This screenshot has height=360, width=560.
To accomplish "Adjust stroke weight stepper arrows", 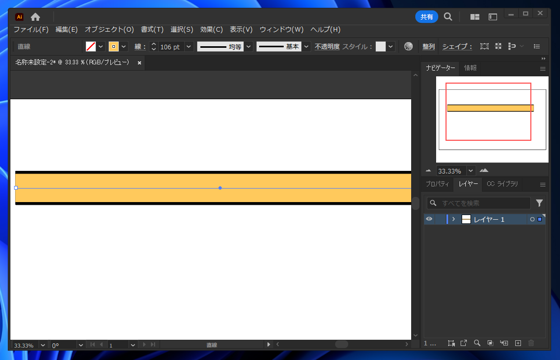I will 154,46.
